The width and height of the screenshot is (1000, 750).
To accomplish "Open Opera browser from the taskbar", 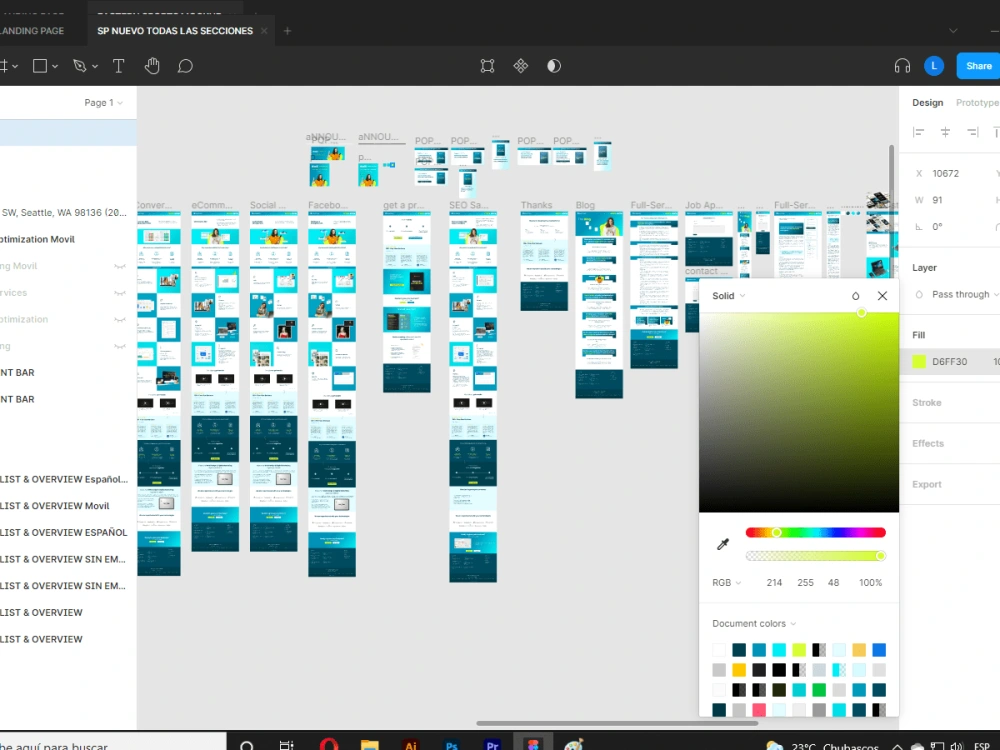I will click(x=329, y=745).
